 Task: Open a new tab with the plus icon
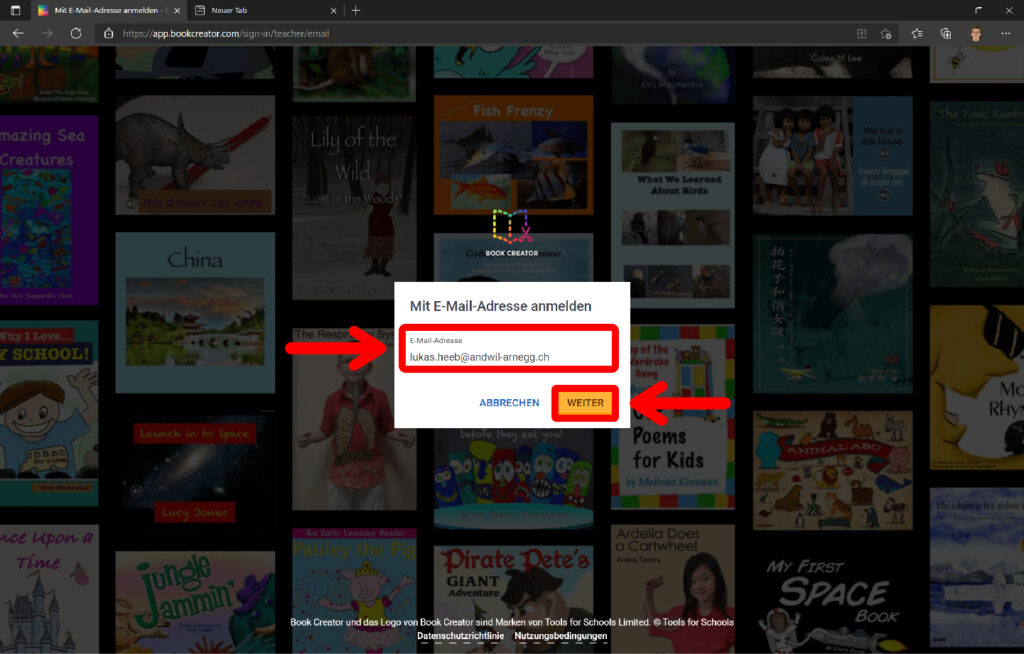click(356, 10)
